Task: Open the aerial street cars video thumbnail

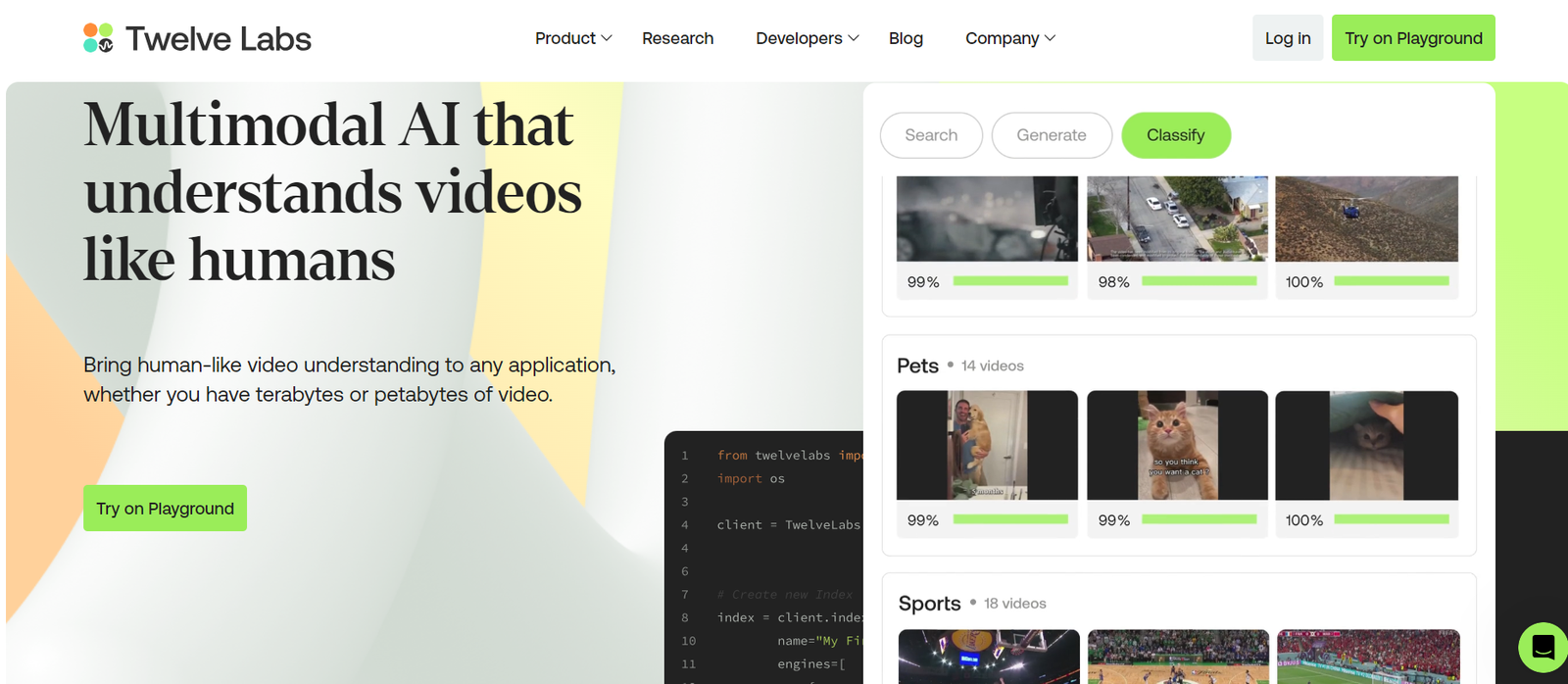Action: 1177,219
